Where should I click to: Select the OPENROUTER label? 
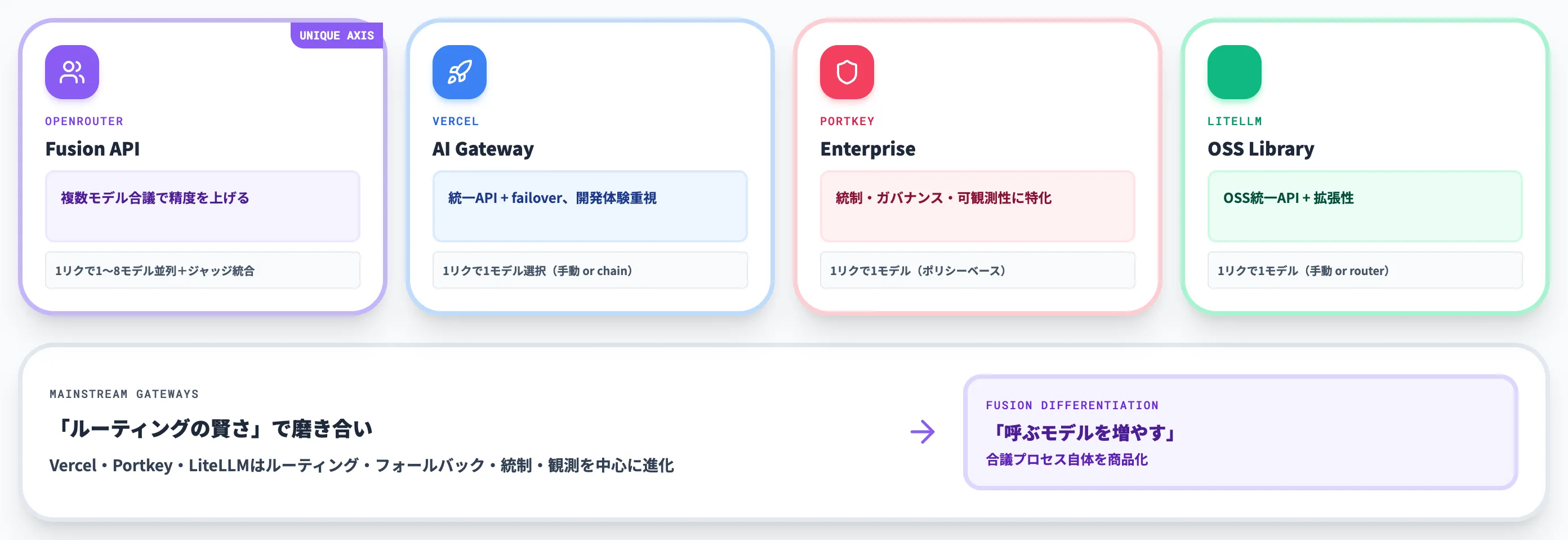[84, 121]
